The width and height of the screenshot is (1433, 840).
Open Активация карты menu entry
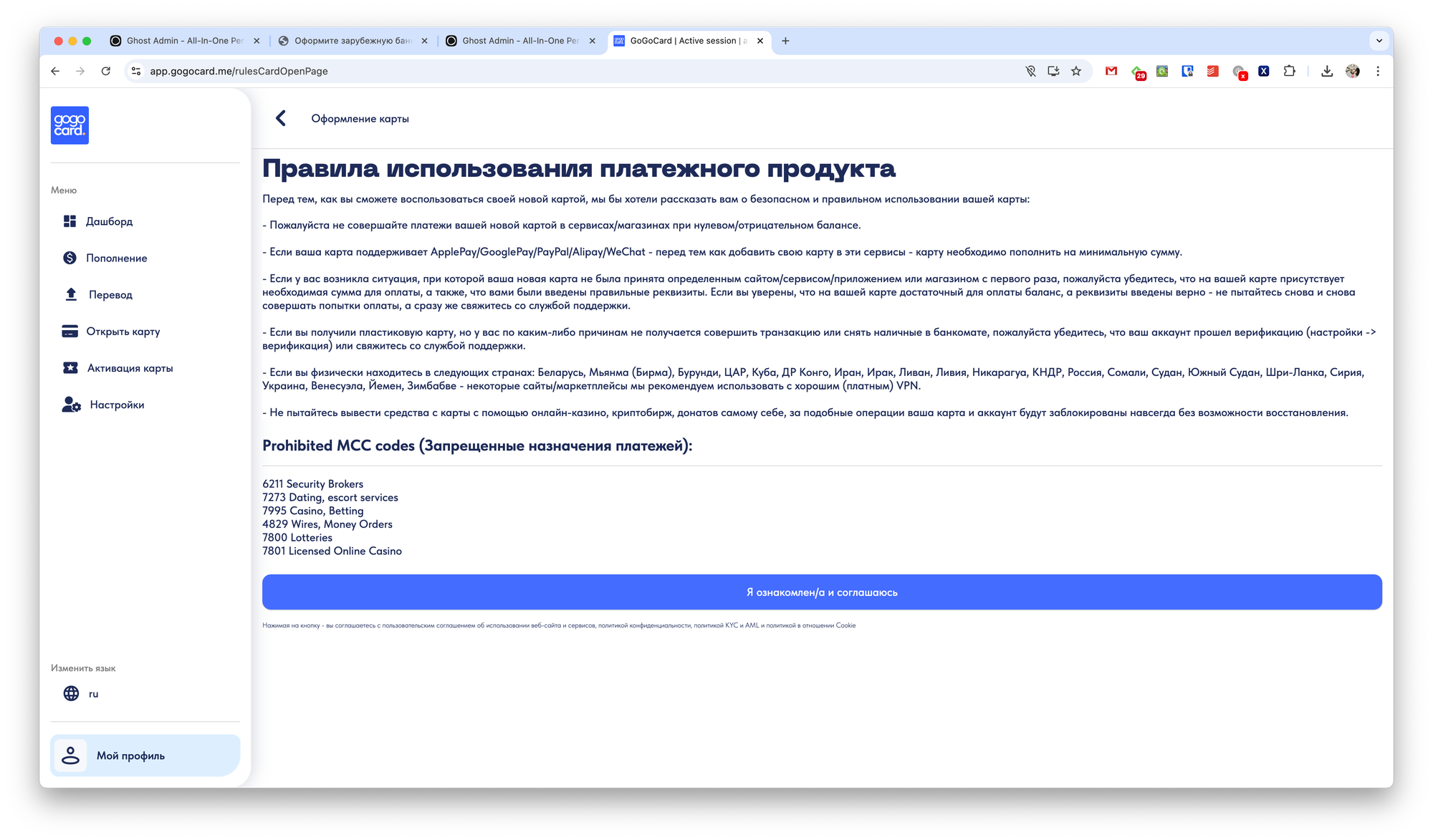click(x=130, y=368)
